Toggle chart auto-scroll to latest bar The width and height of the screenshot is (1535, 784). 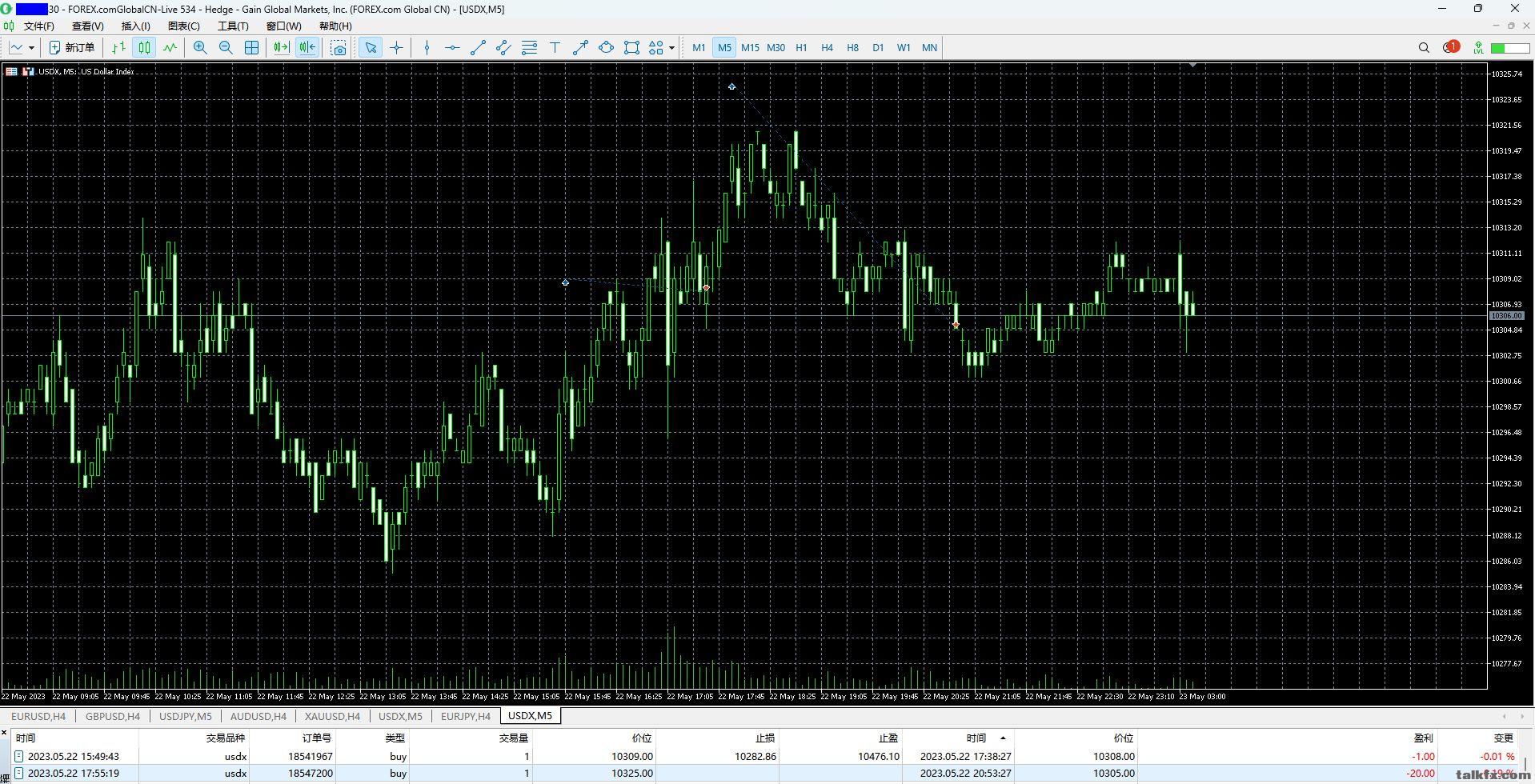point(281,48)
